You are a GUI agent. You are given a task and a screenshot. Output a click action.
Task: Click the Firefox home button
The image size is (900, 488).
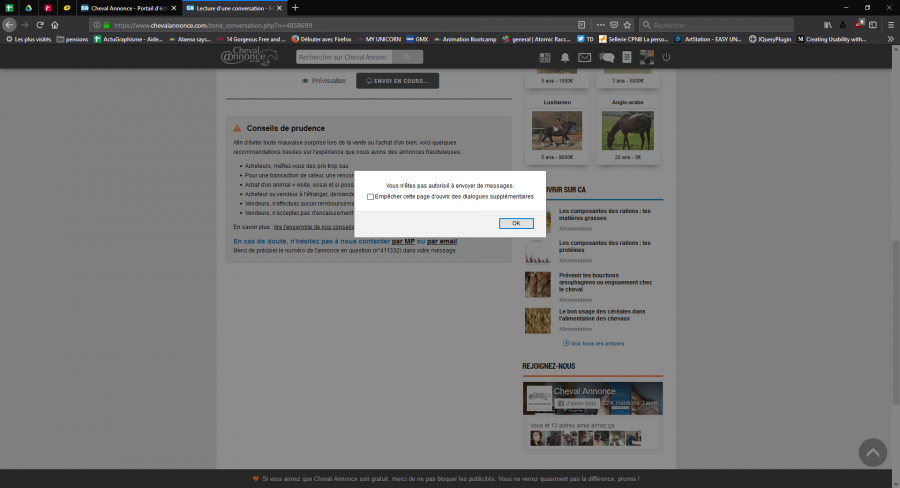pos(54,24)
